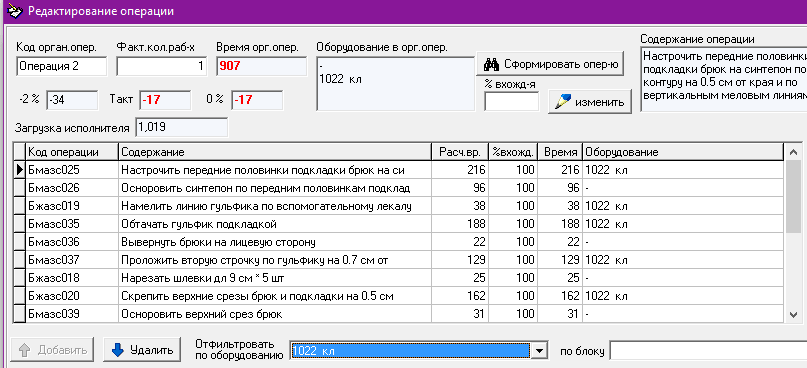This screenshot has width=807, height=368.
Task: Click Время value 162 in the table
Action: coord(561,296)
